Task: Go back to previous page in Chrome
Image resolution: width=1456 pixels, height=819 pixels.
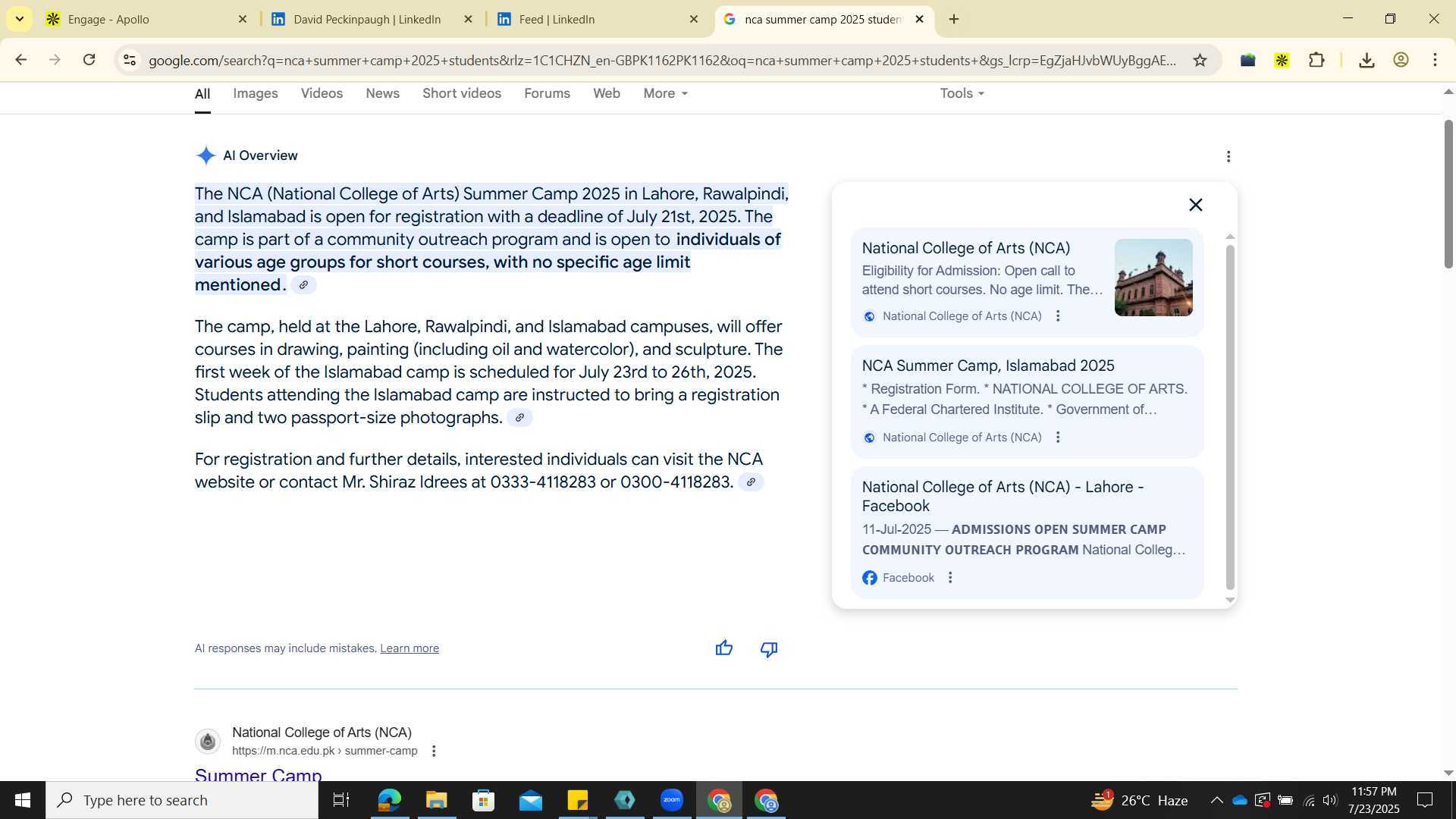Action: pyautogui.click(x=21, y=60)
